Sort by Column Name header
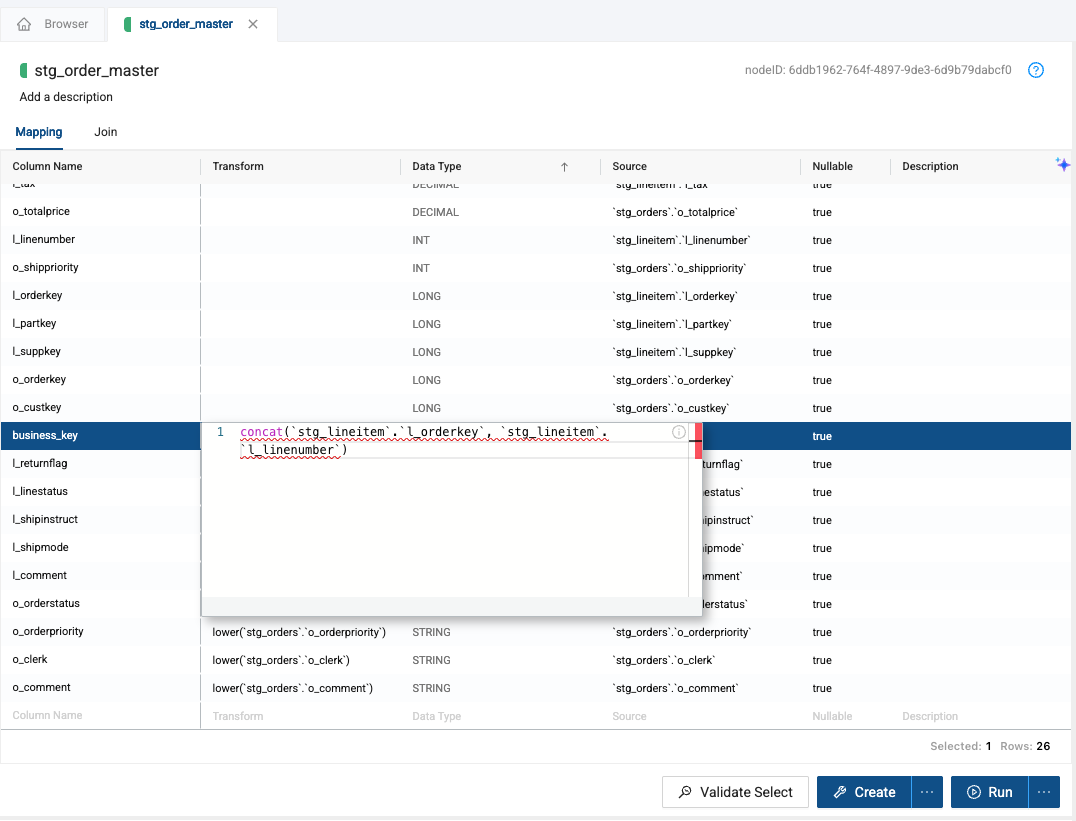This screenshot has width=1076, height=821. 47,166
